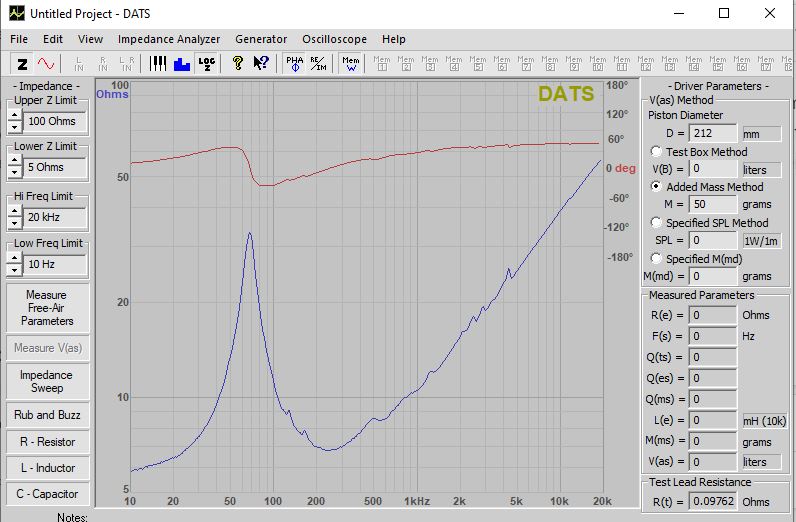Increase the Upper Z Limit with up arrow

click(15, 115)
